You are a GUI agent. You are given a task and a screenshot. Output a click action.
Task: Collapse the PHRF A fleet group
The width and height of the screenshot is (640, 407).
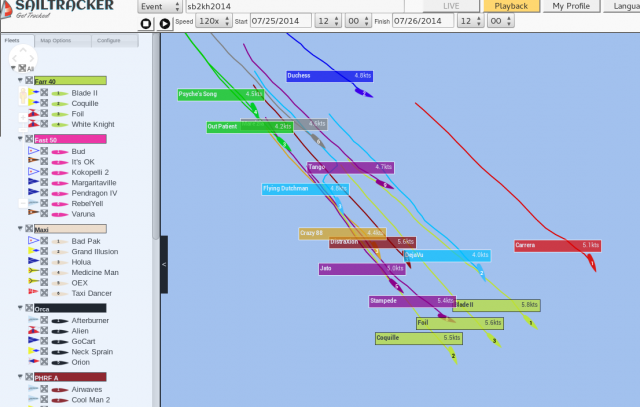[x=20, y=377]
